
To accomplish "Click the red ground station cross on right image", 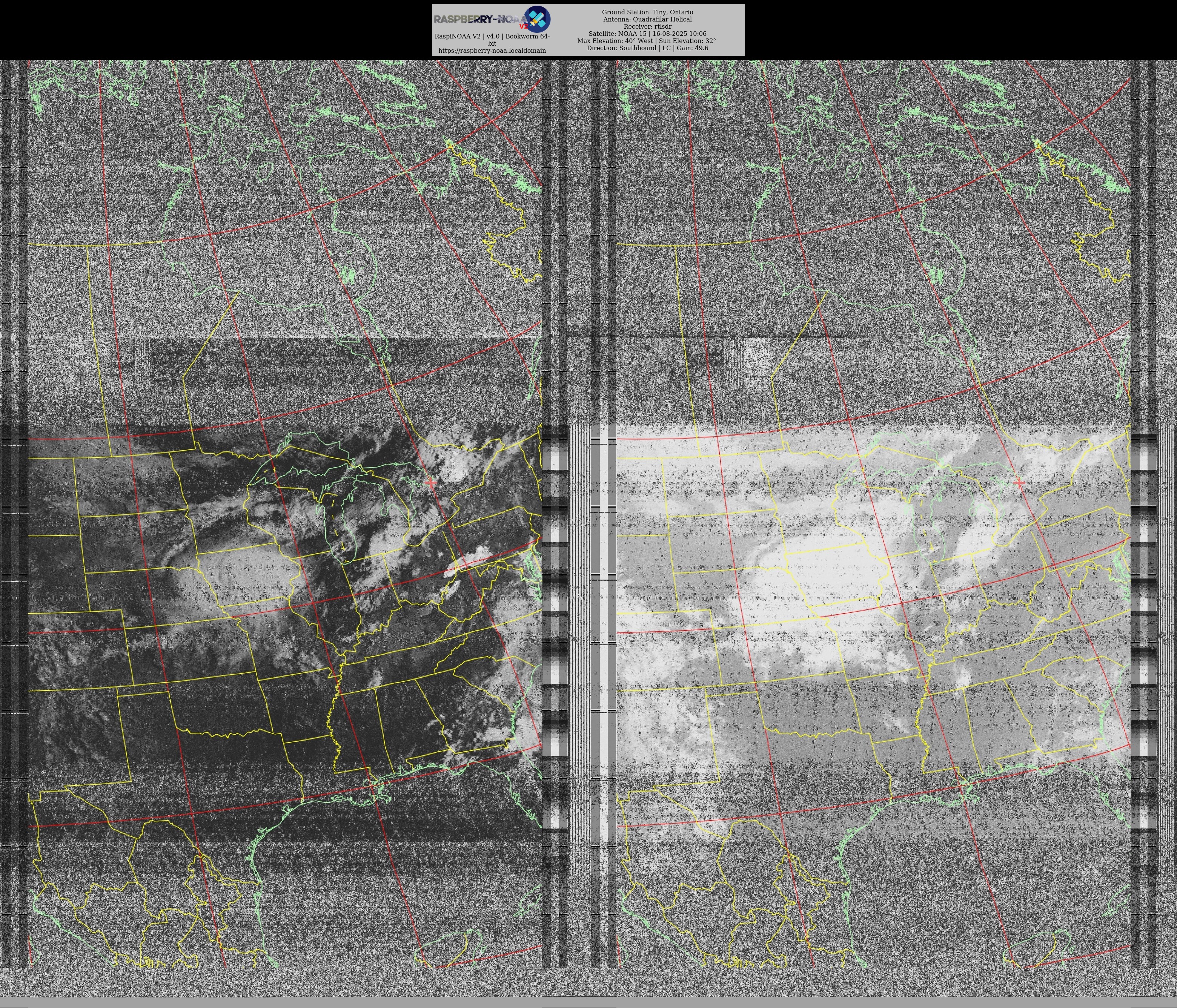I will click(1019, 483).
